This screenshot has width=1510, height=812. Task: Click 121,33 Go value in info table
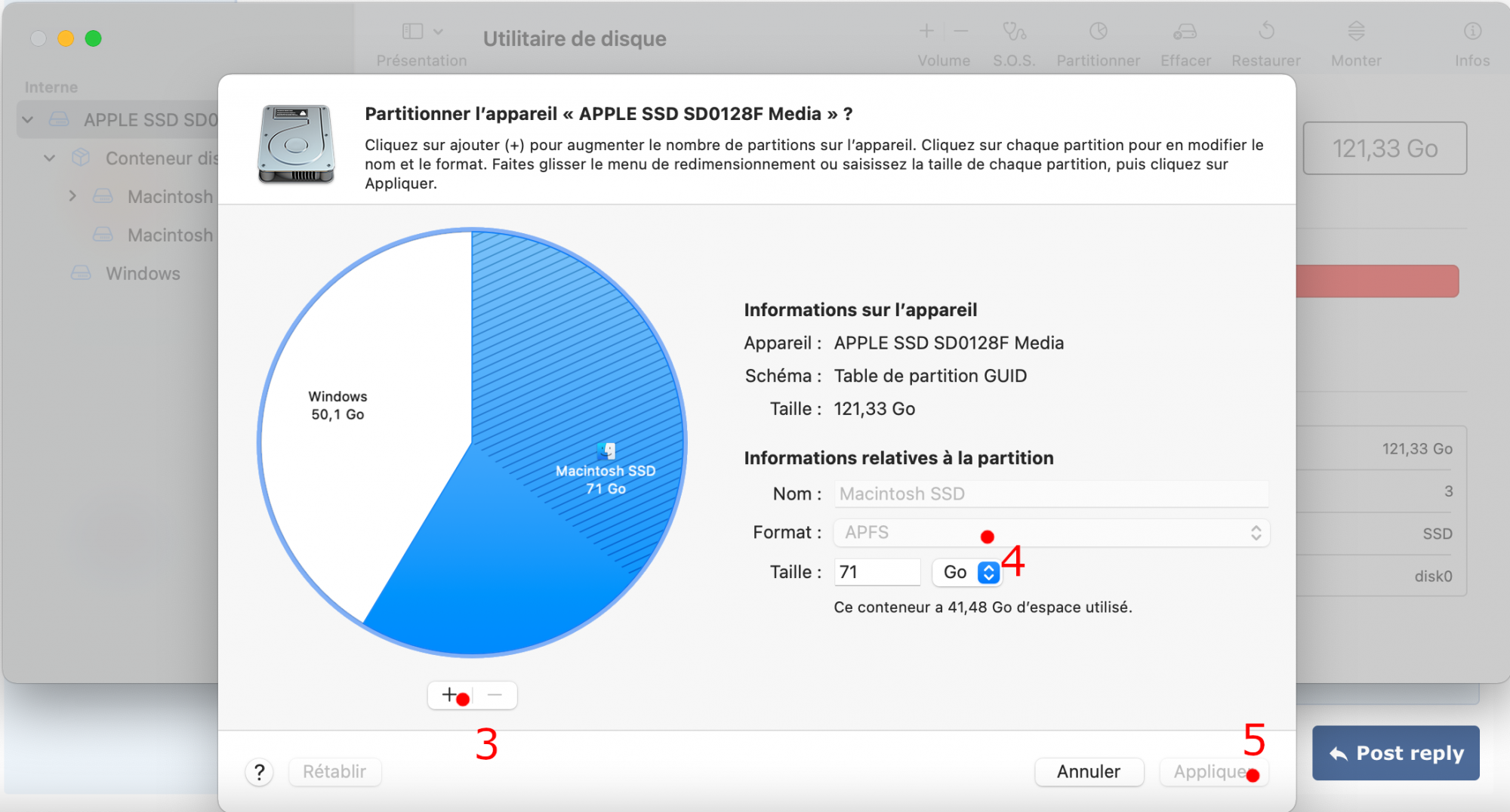tap(1417, 449)
